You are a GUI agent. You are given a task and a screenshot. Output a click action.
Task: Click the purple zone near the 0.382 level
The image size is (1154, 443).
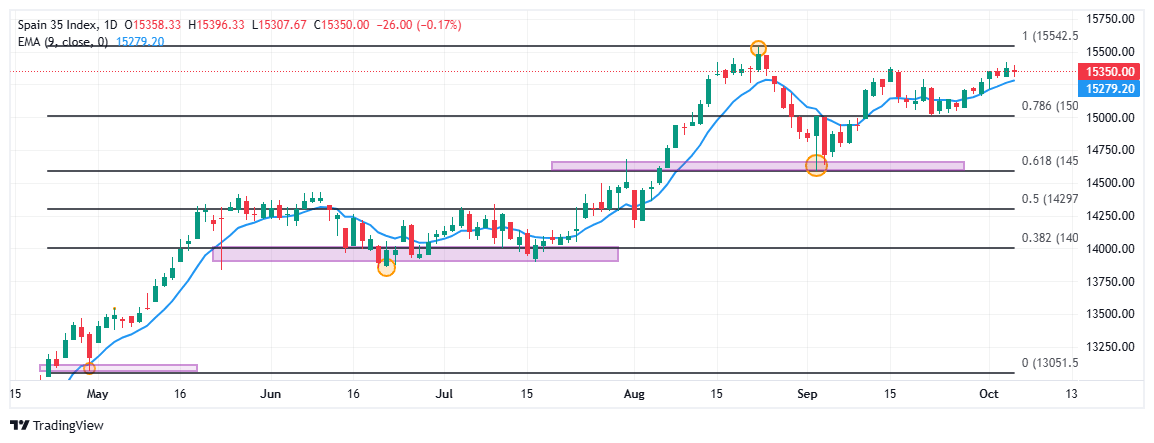(x=415, y=254)
